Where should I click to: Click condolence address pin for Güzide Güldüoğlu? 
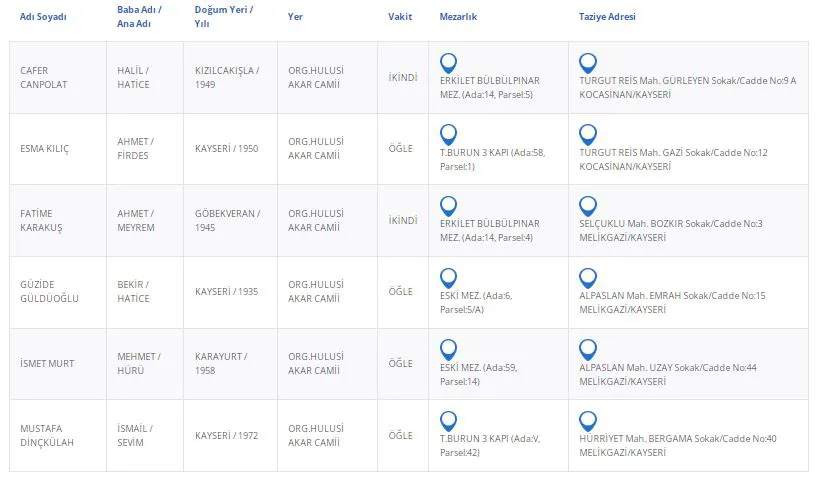pos(588,278)
